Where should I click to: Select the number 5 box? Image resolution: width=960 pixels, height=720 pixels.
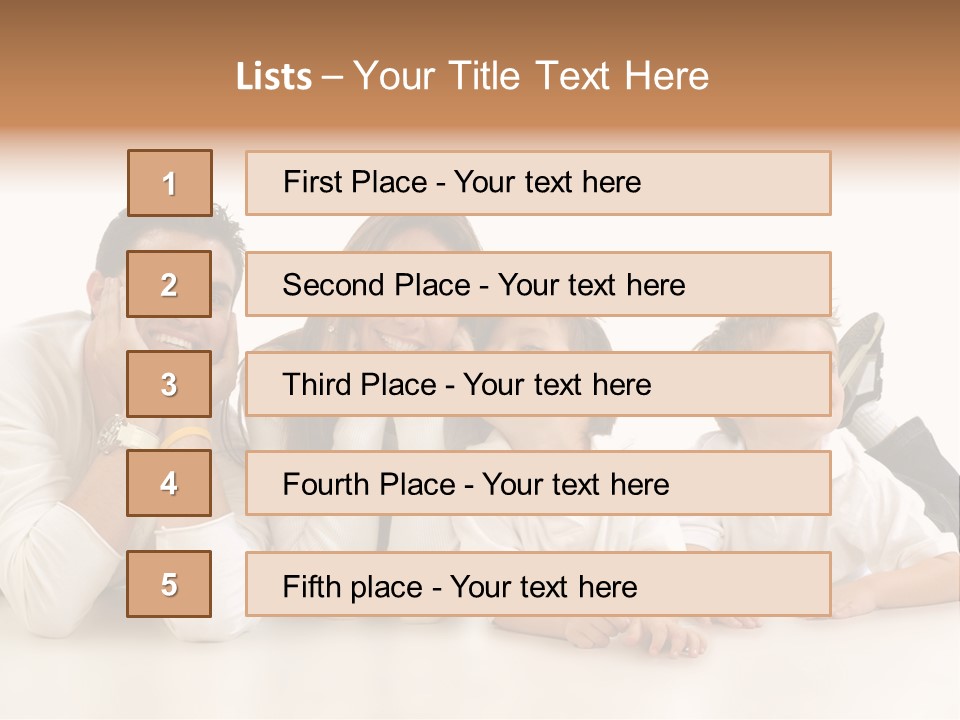coord(169,584)
